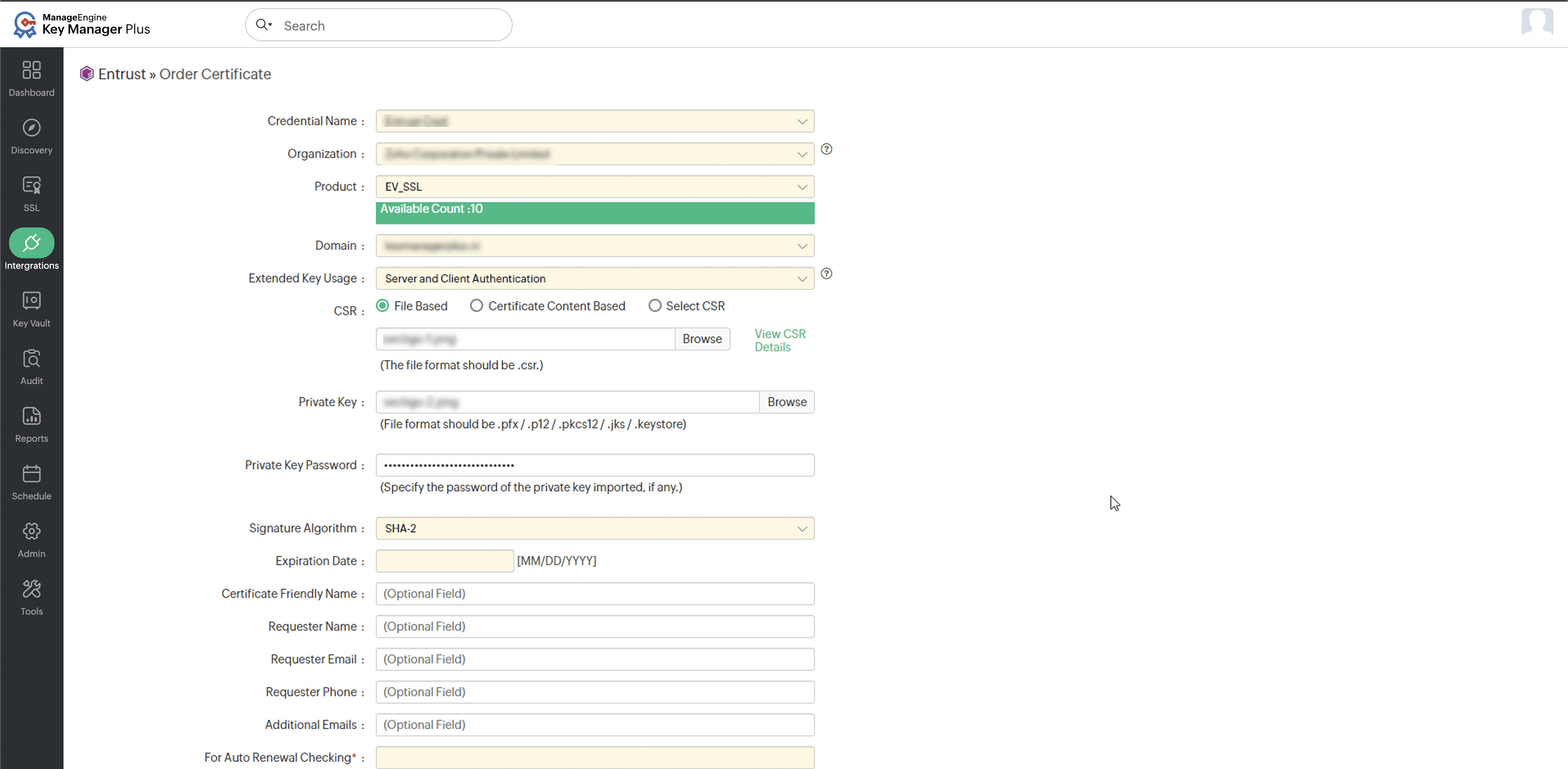The width and height of the screenshot is (1568, 769).
Task: Click the Requester Name field
Action: pos(595,627)
